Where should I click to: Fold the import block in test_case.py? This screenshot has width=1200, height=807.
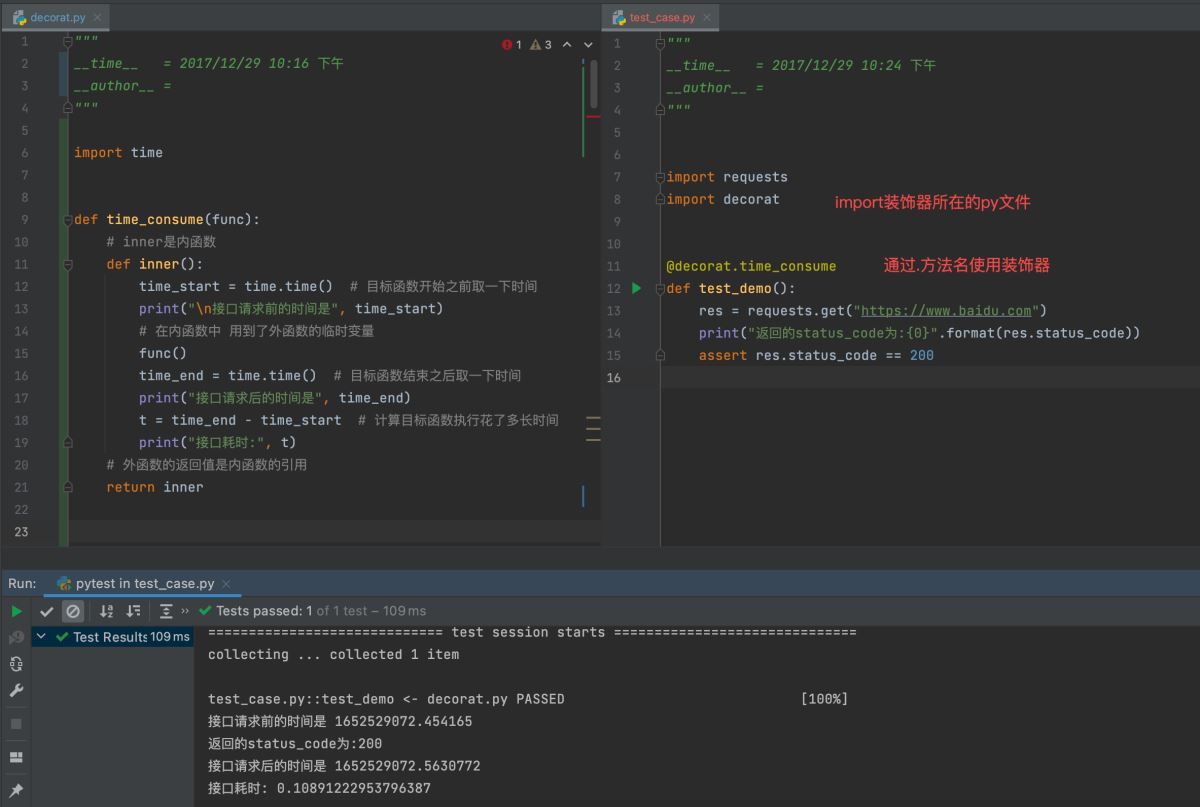[x=660, y=177]
